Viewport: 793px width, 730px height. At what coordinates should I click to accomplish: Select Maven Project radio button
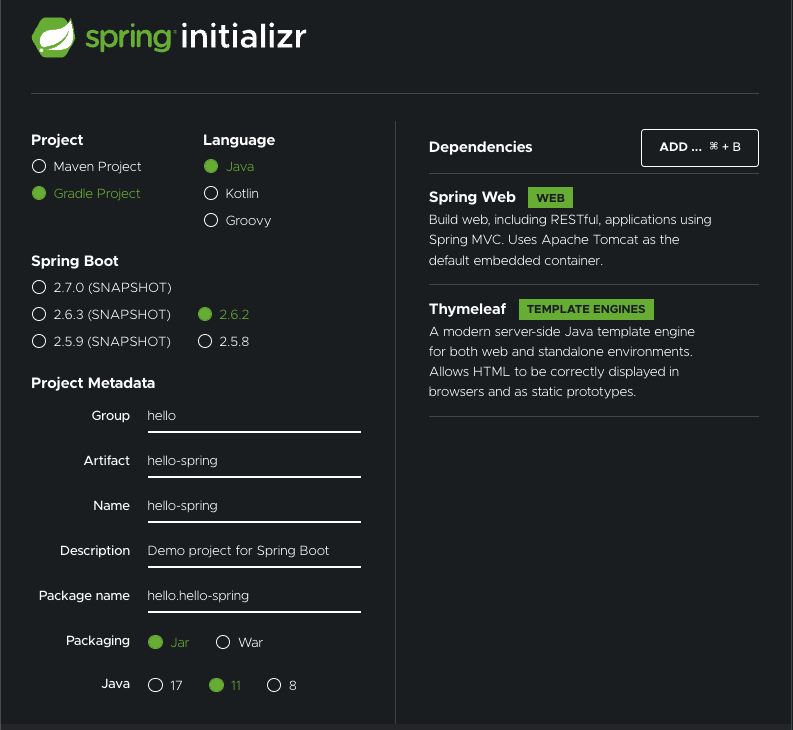click(39, 166)
